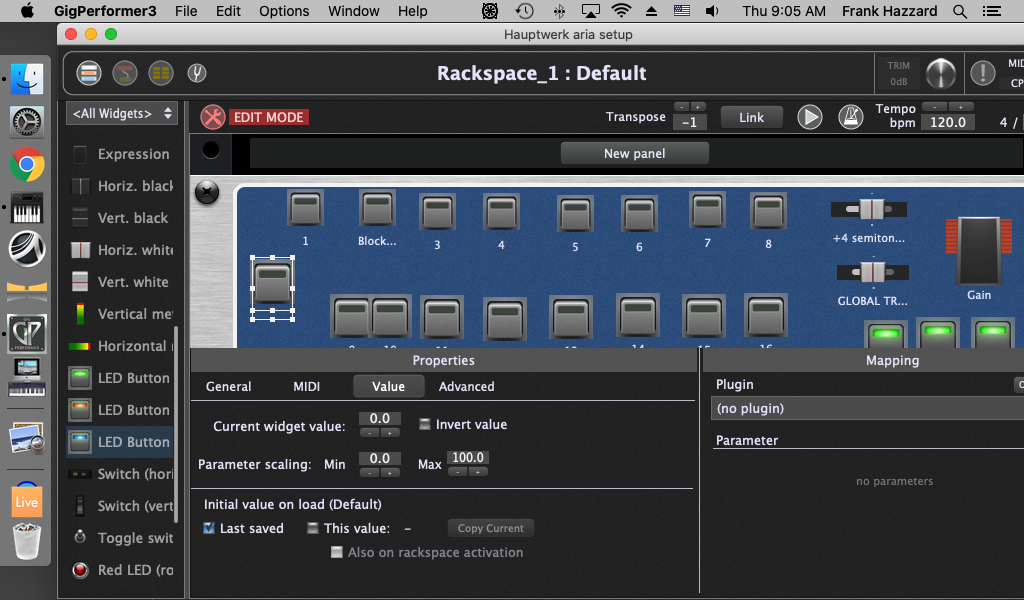Enable the This value checkbox
Image resolution: width=1024 pixels, height=600 pixels.
(x=313, y=528)
